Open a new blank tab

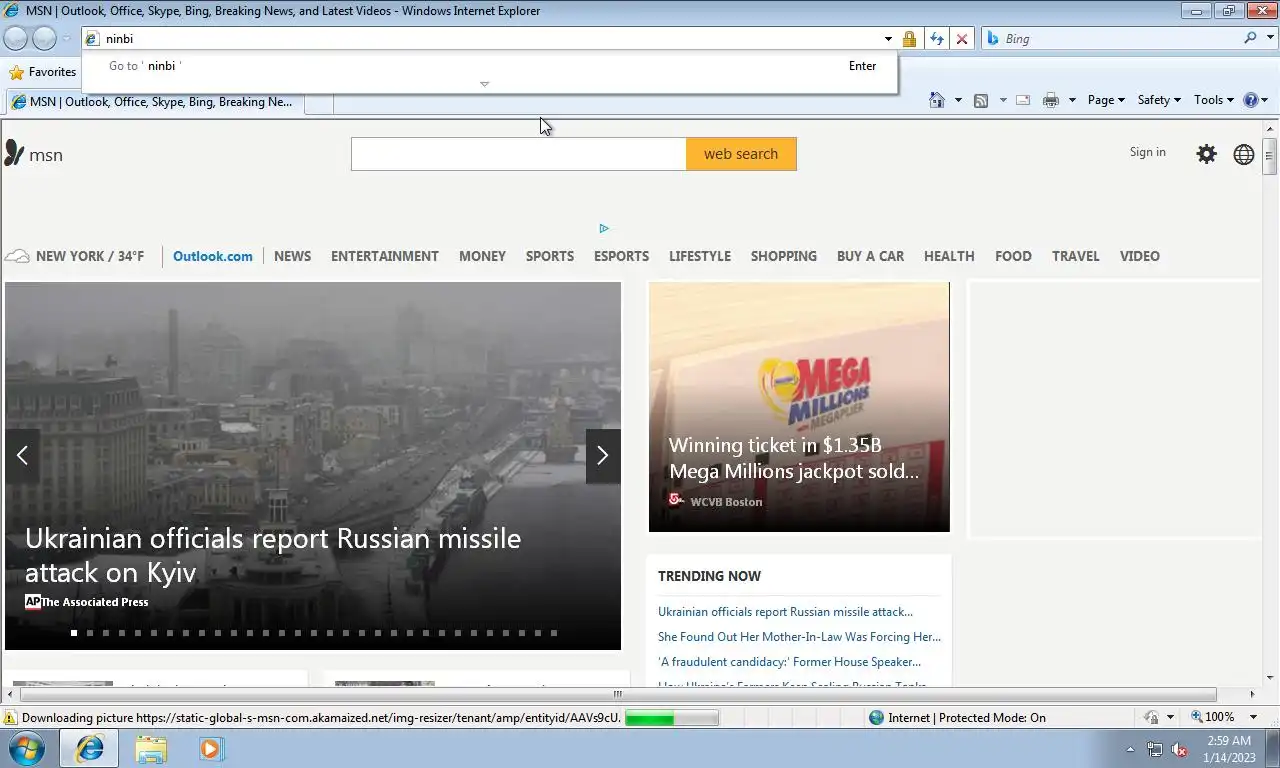point(319,102)
